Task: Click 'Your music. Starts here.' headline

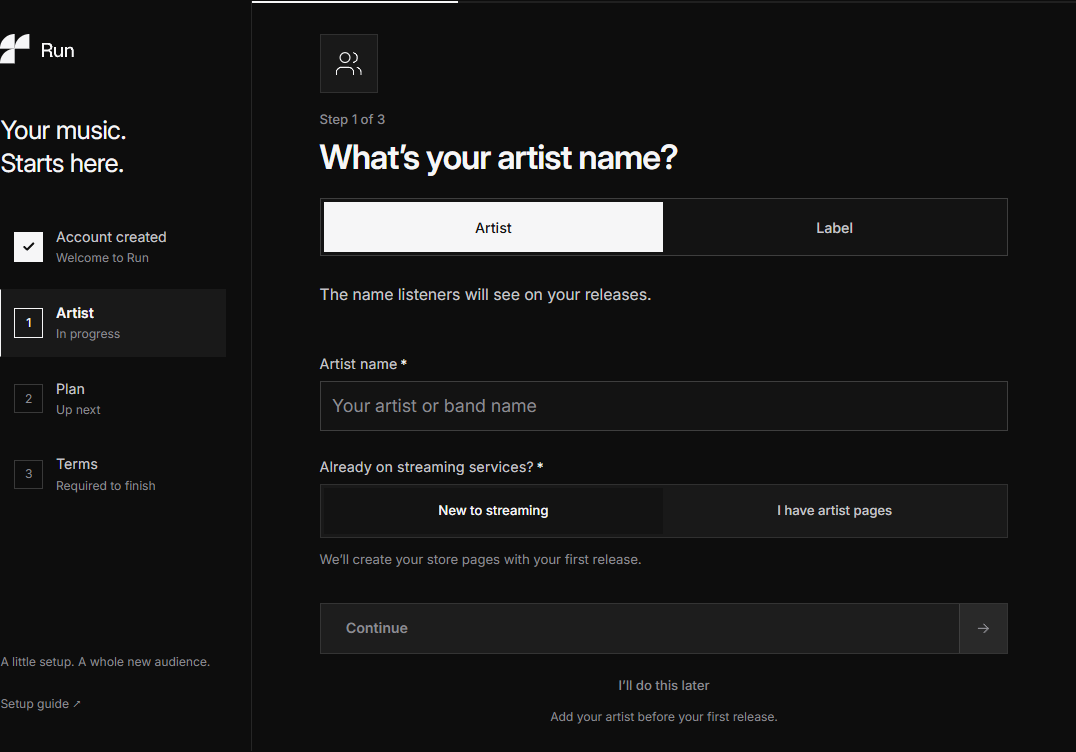Action: [x=63, y=147]
